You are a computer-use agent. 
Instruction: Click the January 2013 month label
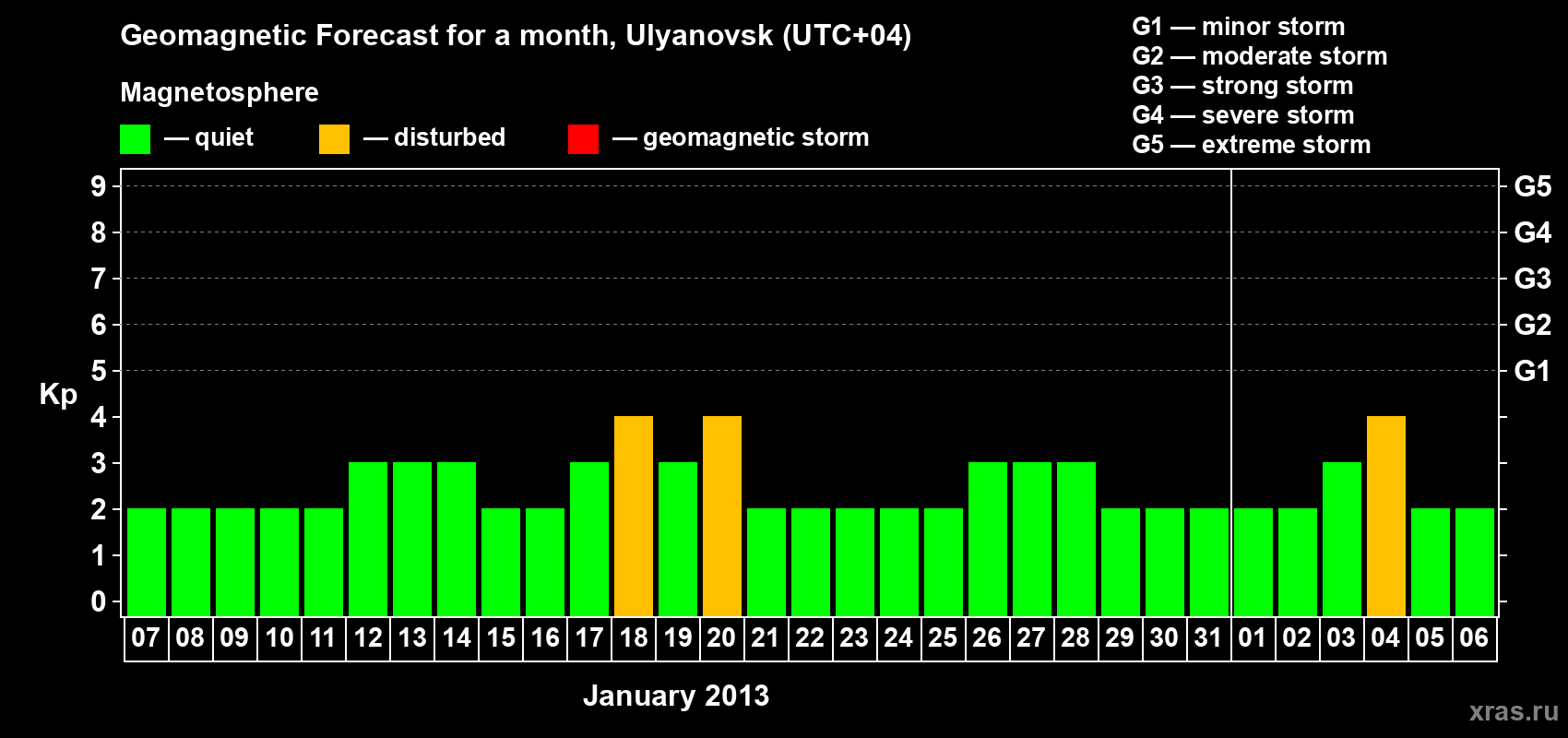click(676, 696)
